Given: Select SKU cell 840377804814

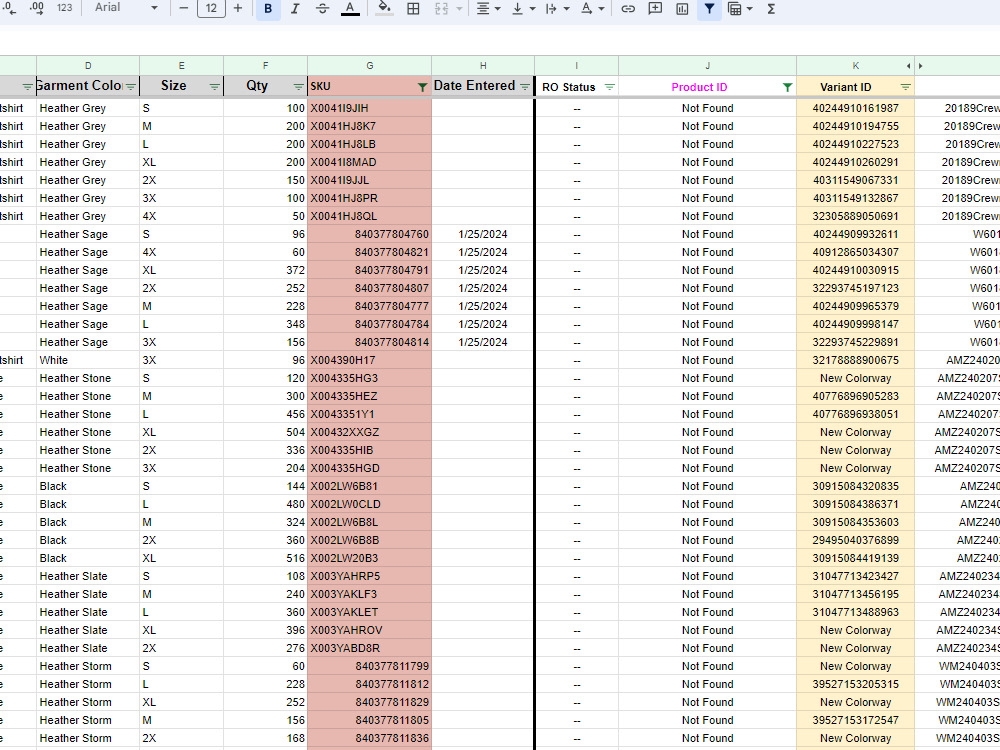Looking at the screenshot, I should click(369, 342).
